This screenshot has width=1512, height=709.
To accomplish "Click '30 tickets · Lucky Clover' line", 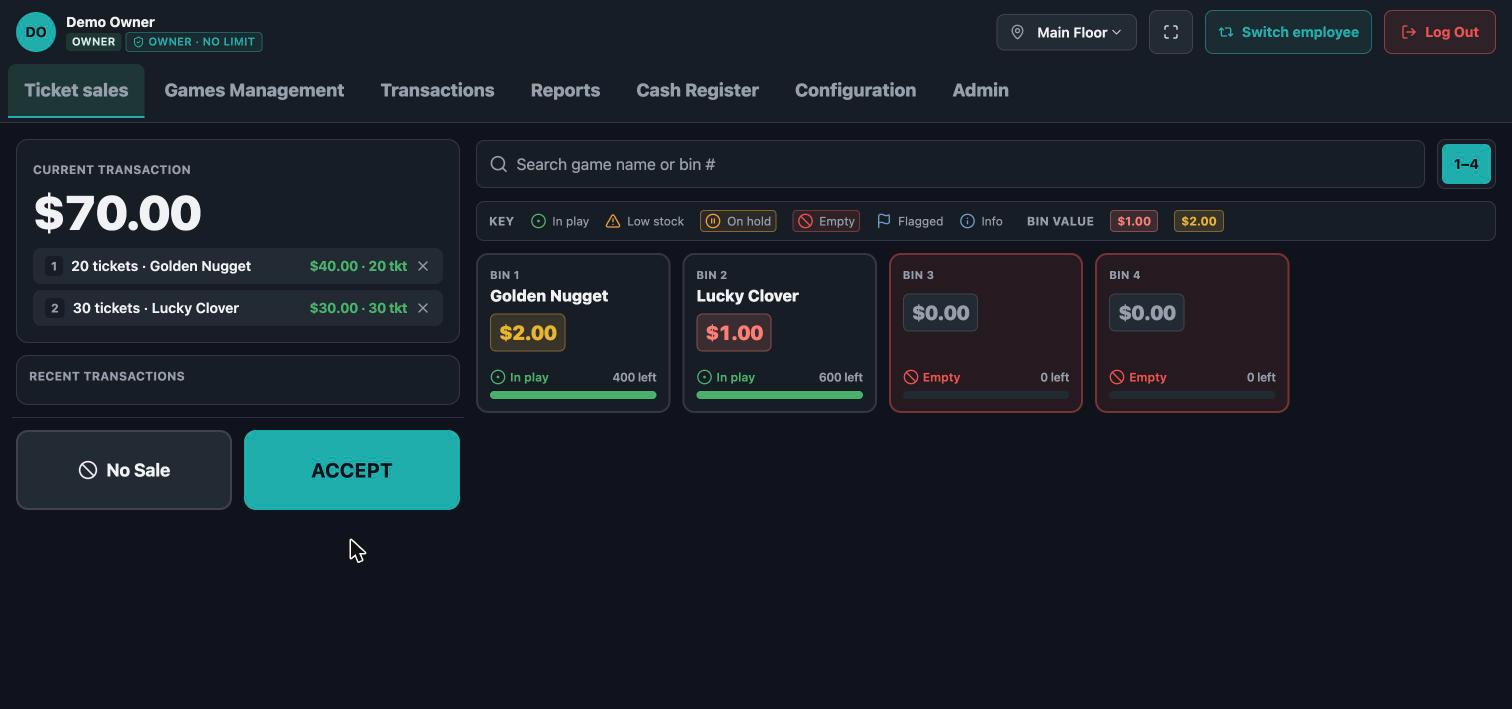I will 155,308.
